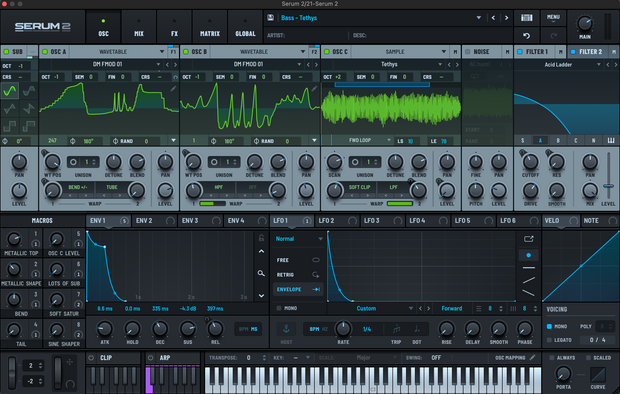
Task: Switch to the FX tab
Action: [x=174, y=27]
